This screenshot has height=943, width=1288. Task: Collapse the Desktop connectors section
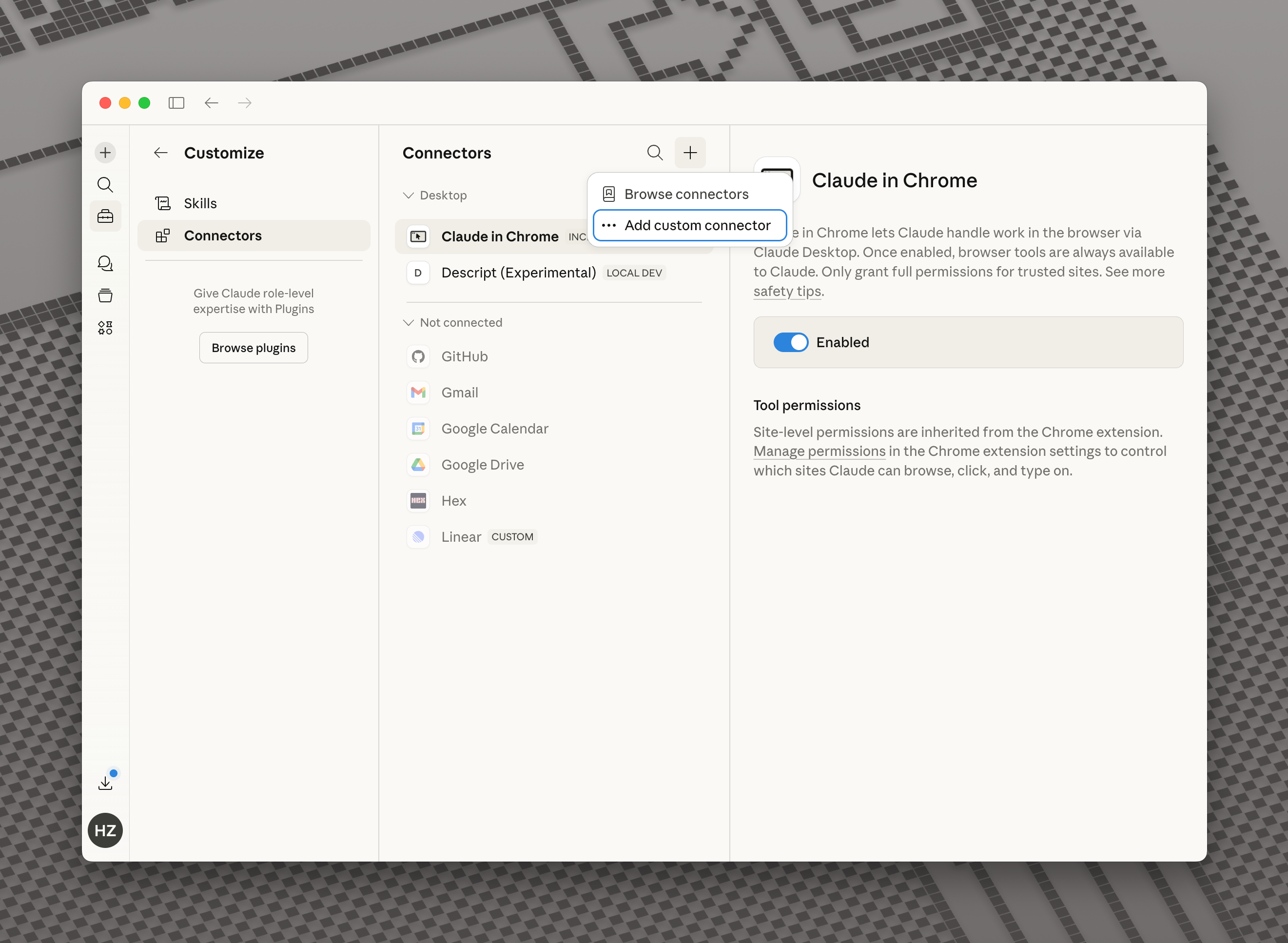(408, 195)
